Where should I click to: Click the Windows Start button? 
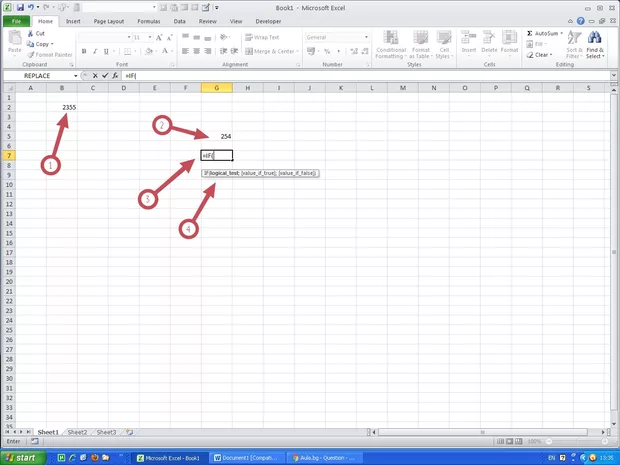(x=22, y=458)
